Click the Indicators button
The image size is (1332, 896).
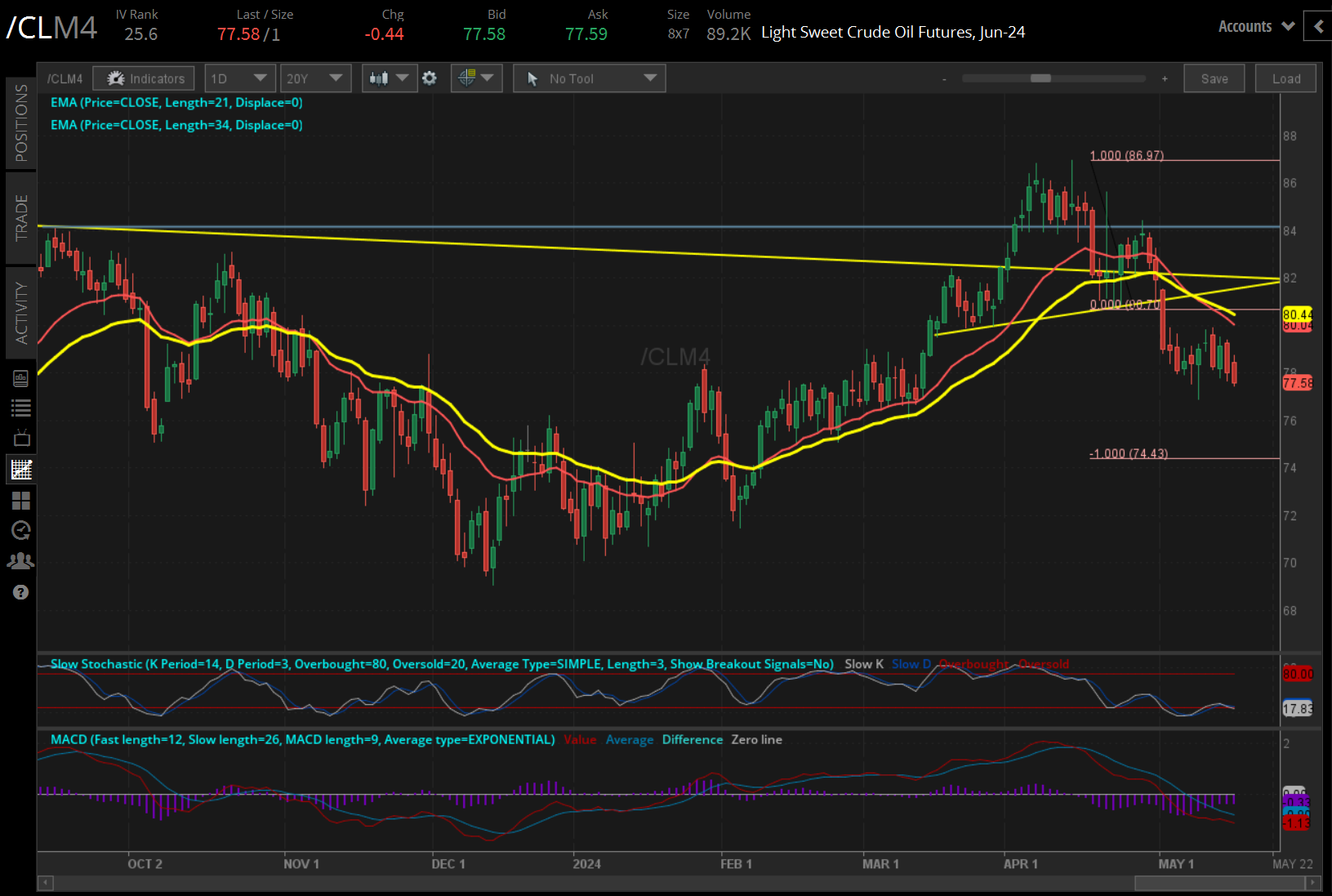(x=144, y=78)
